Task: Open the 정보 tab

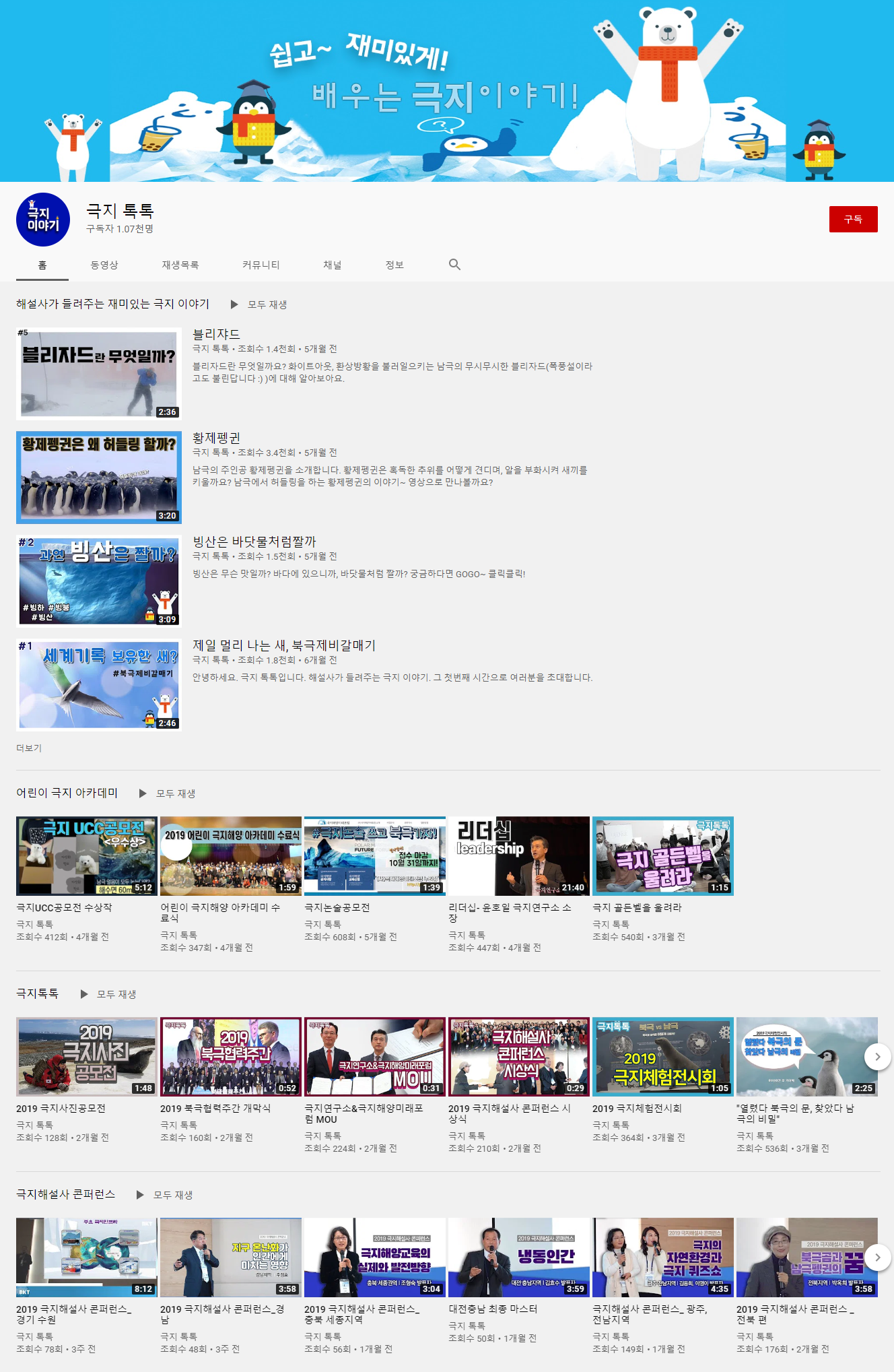Action: click(394, 265)
